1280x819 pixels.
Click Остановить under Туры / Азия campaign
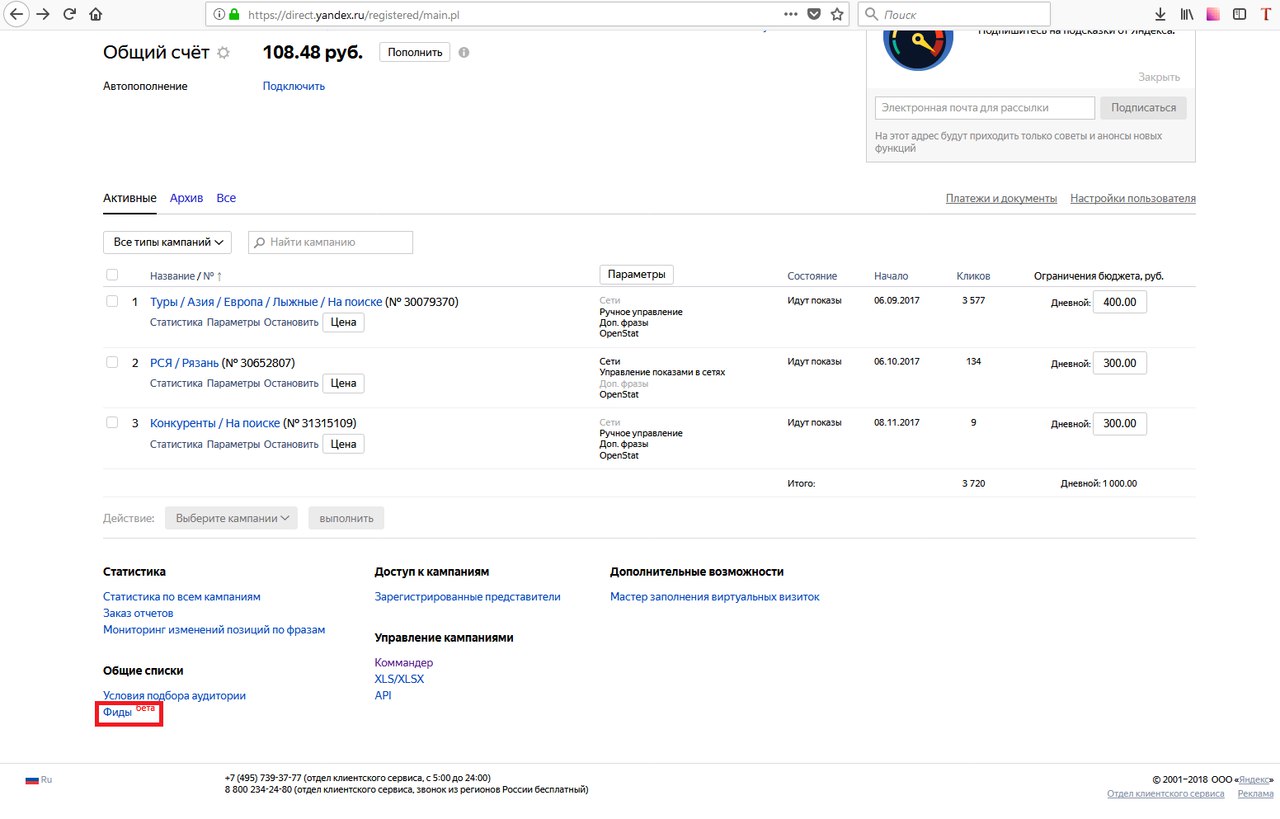291,323
